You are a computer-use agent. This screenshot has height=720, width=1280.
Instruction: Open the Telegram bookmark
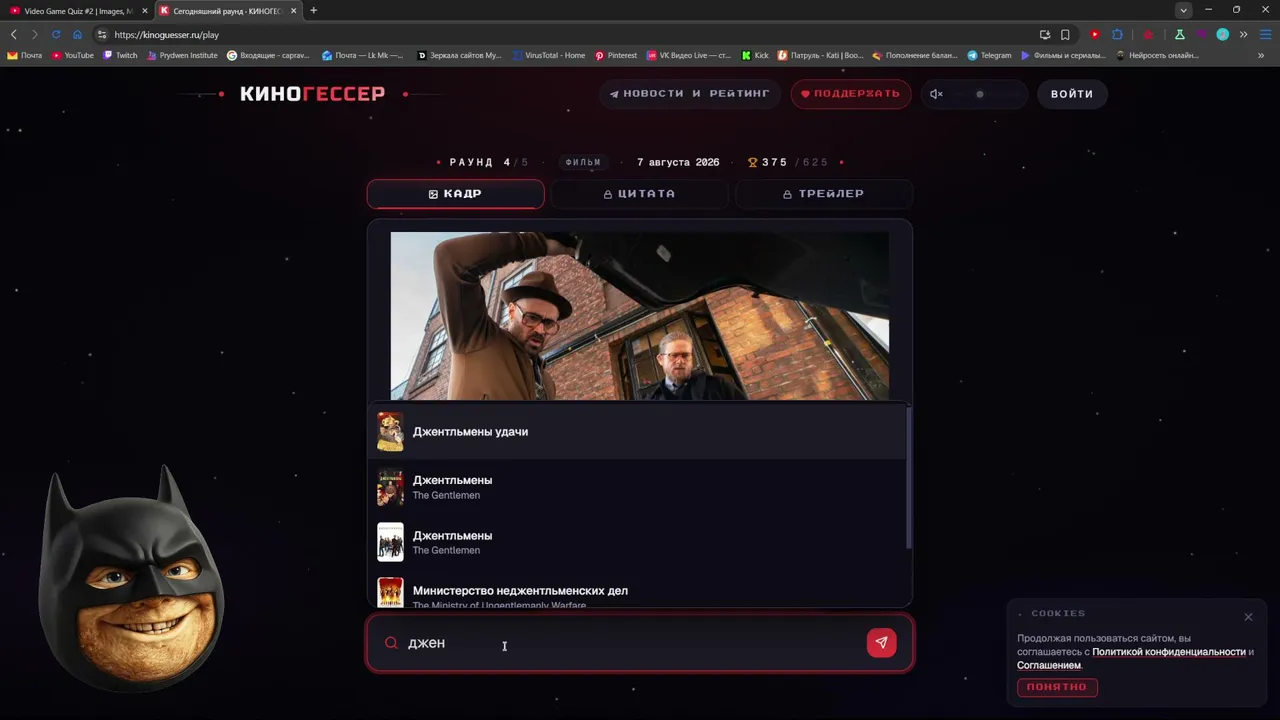tap(989, 56)
